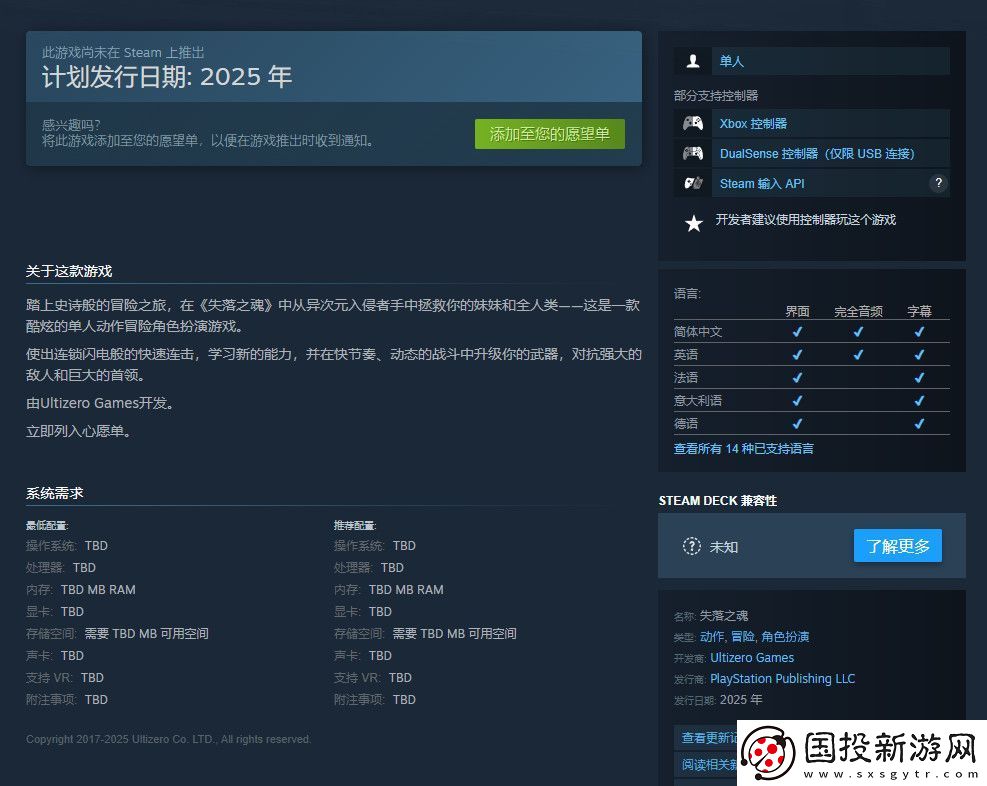Open the DualSense 控制器 USB link
987x786 pixels.
point(817,154)
